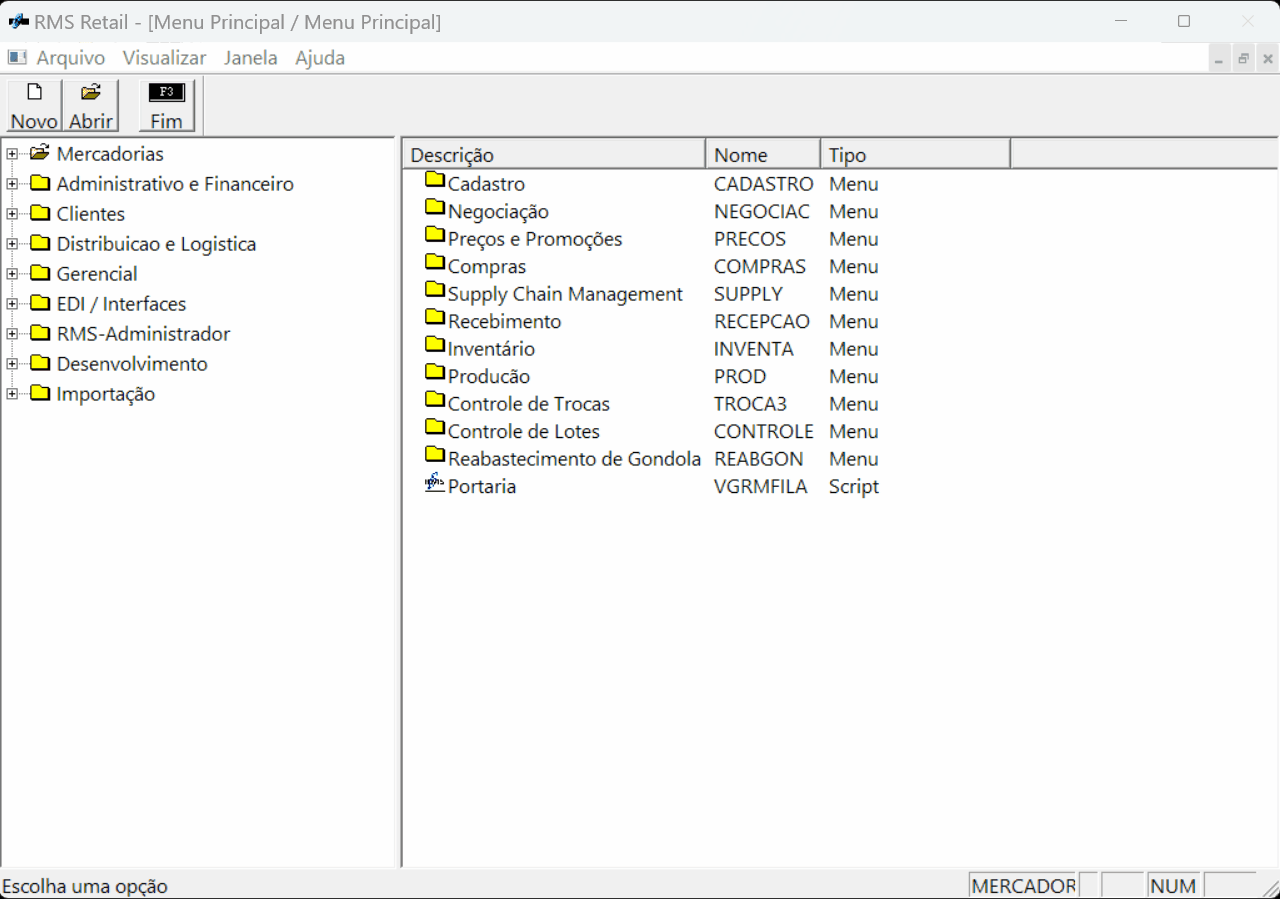Click the script icon of the Portaria row
This screenshot has width=1280, height=899.
tap(434, 482)
